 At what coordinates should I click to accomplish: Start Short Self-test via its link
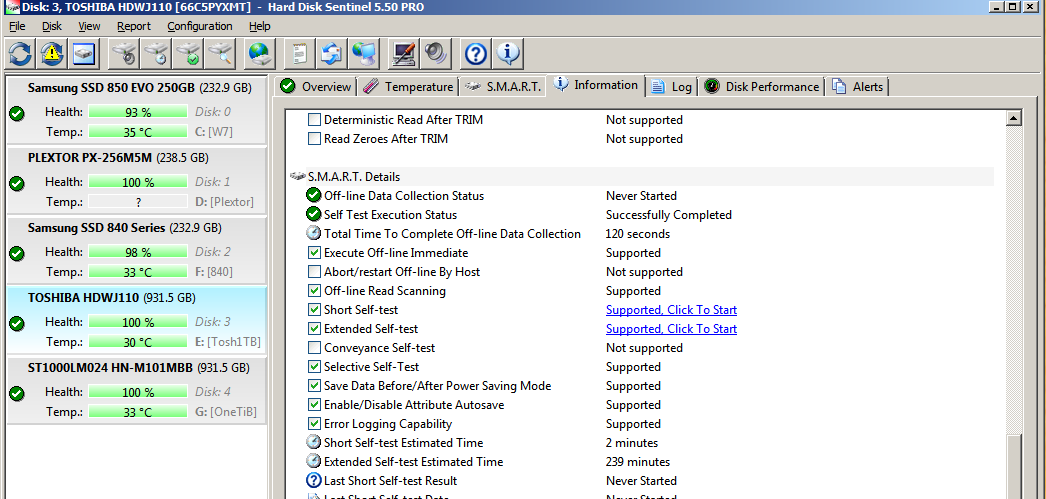(671, 310)
